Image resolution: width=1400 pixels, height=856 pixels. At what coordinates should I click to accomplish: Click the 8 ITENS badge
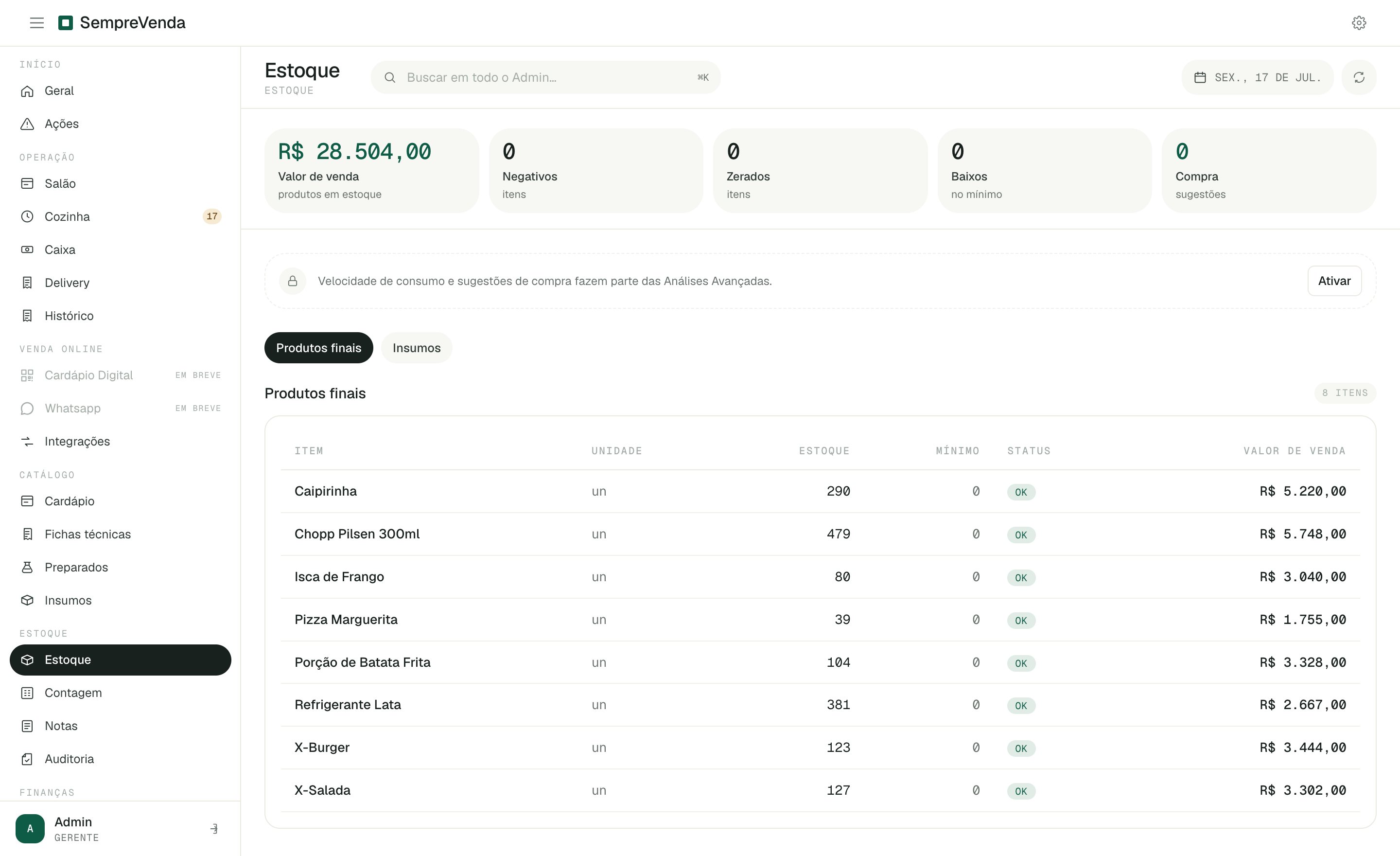coord(1345,393)
